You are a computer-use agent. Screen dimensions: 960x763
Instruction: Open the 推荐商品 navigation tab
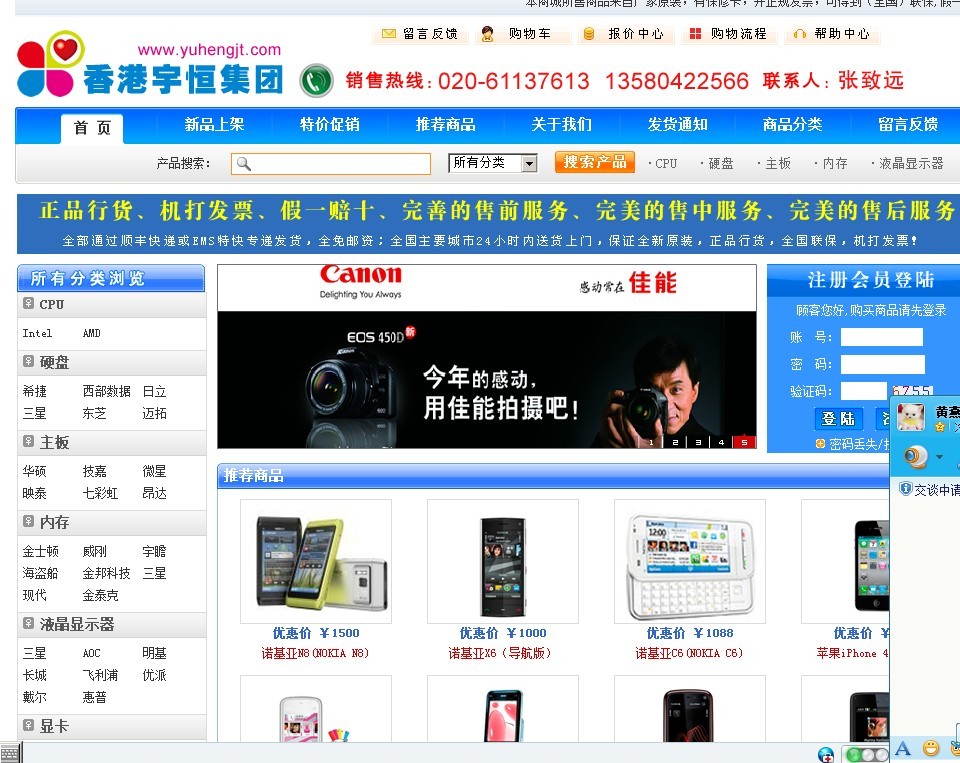tap(446, 125)
